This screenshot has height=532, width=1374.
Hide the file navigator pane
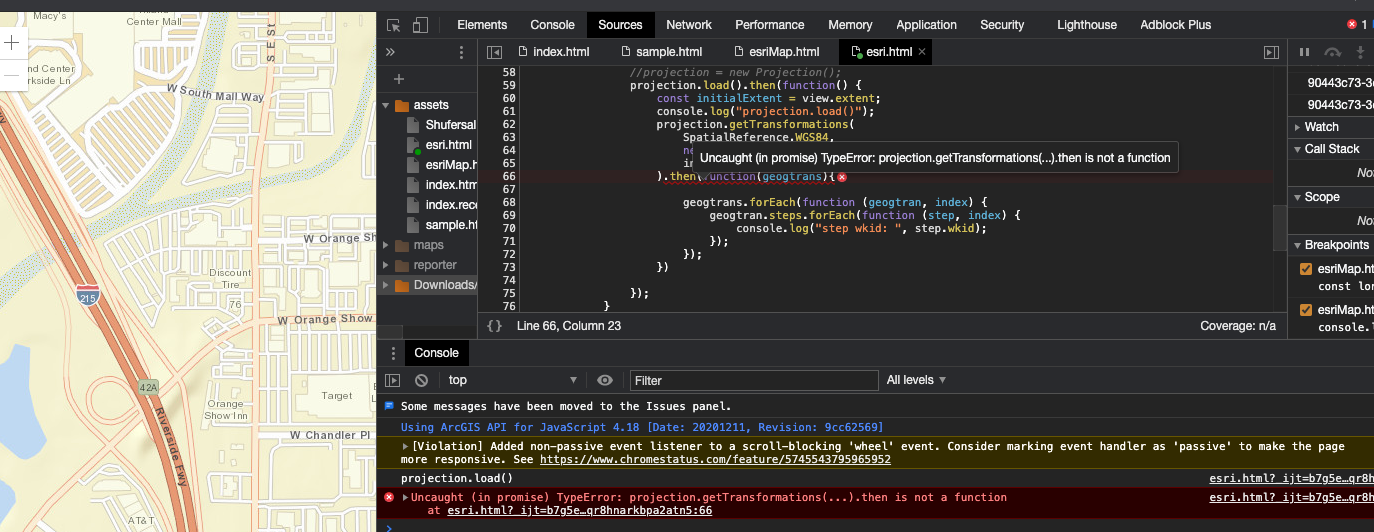494,52
